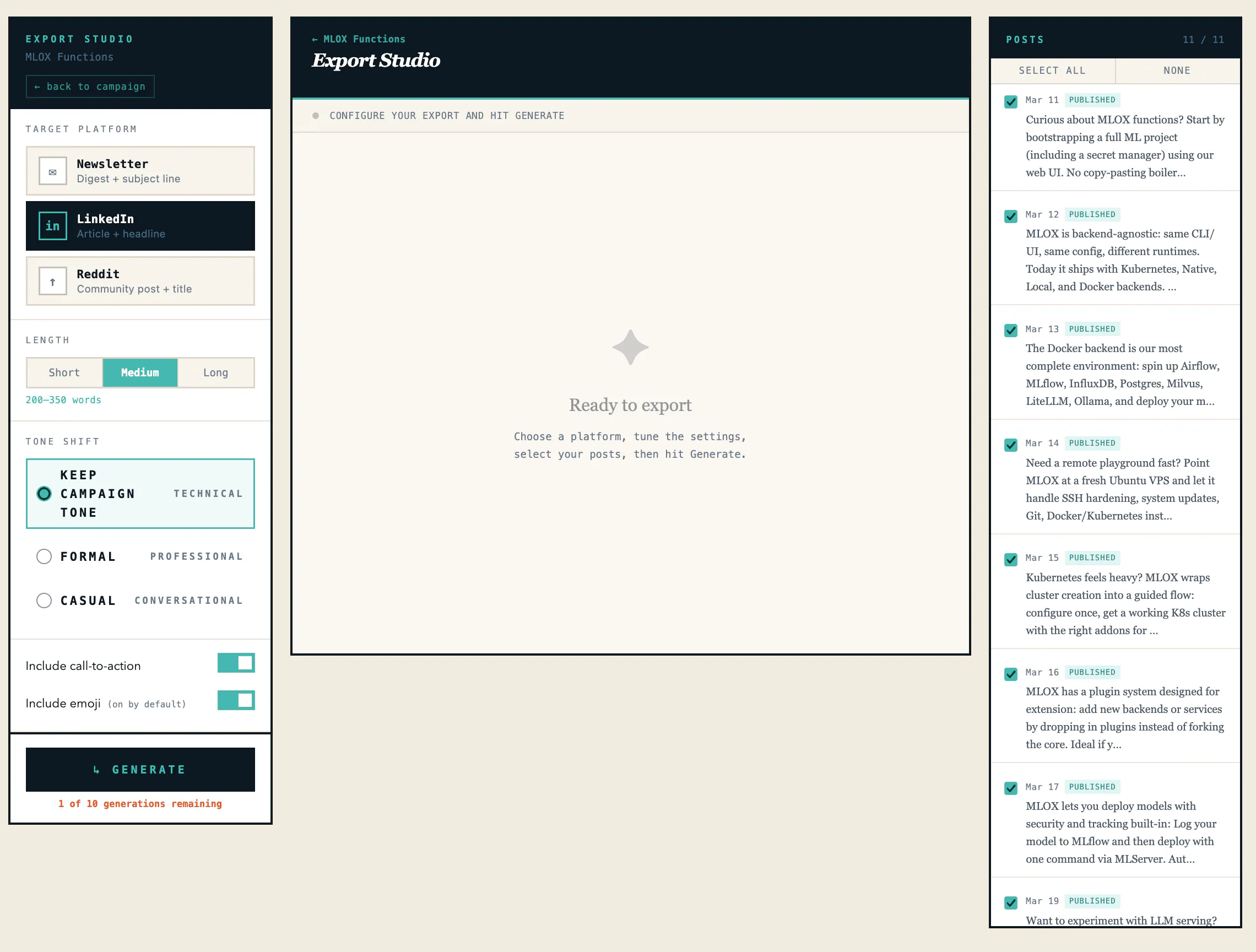Select Reddit as target platform

pos(140,281)
